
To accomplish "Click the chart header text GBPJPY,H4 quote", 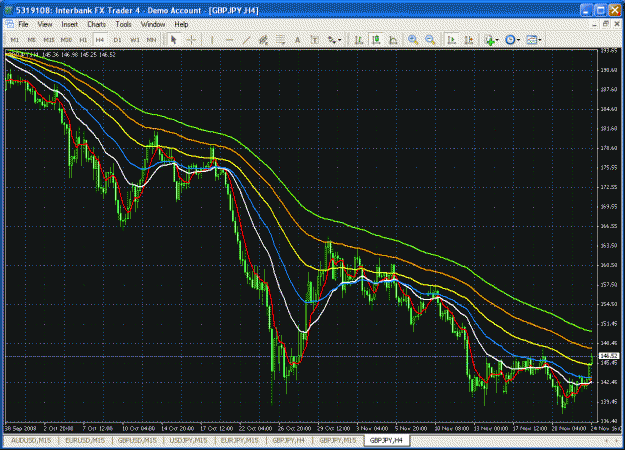I will (62, 55).
